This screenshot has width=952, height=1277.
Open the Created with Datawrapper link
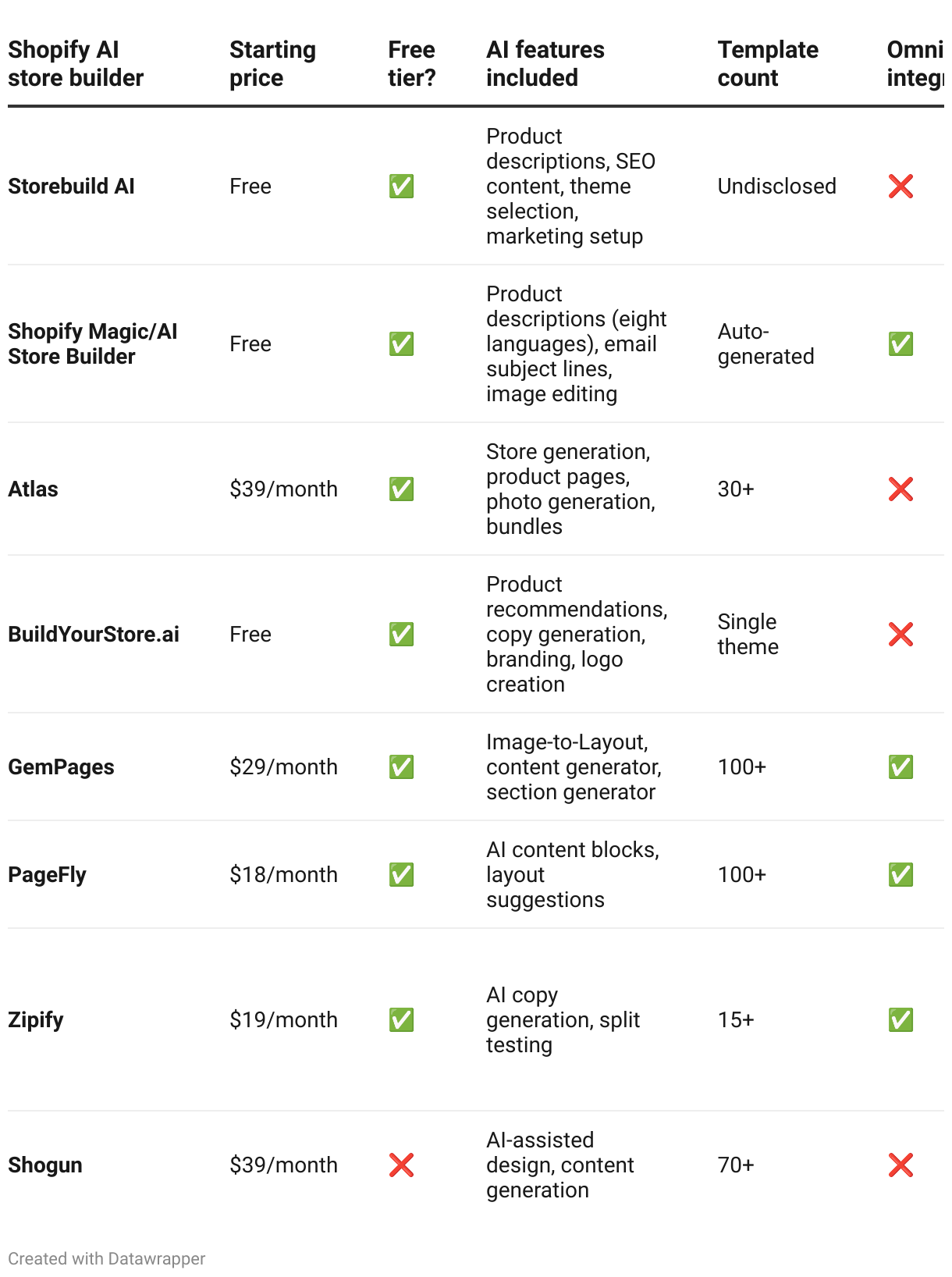click(107, 1258)
